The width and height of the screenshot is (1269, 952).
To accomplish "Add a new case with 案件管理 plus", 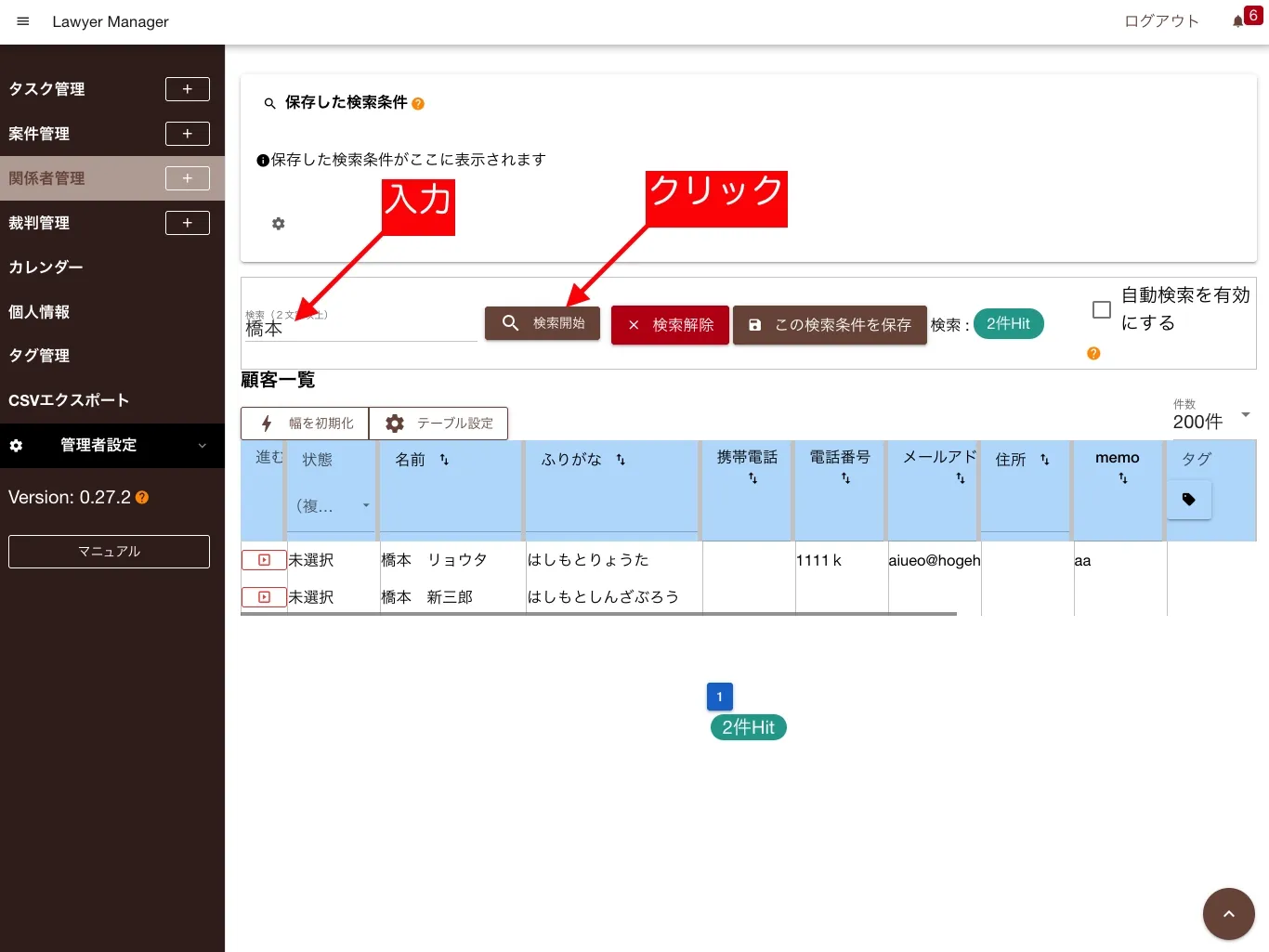I will pyautogui.click(x=188, y=134).
